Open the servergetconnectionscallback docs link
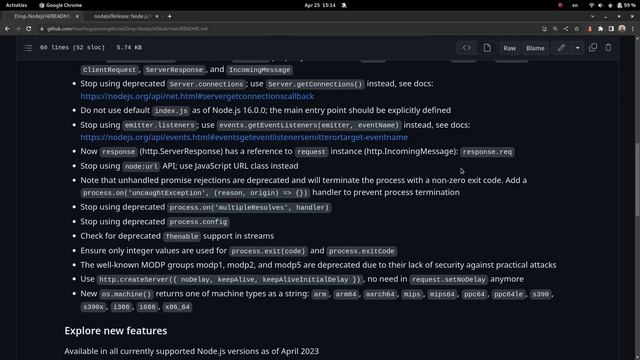The image size is (640, 360). click(x=197, y=96)
